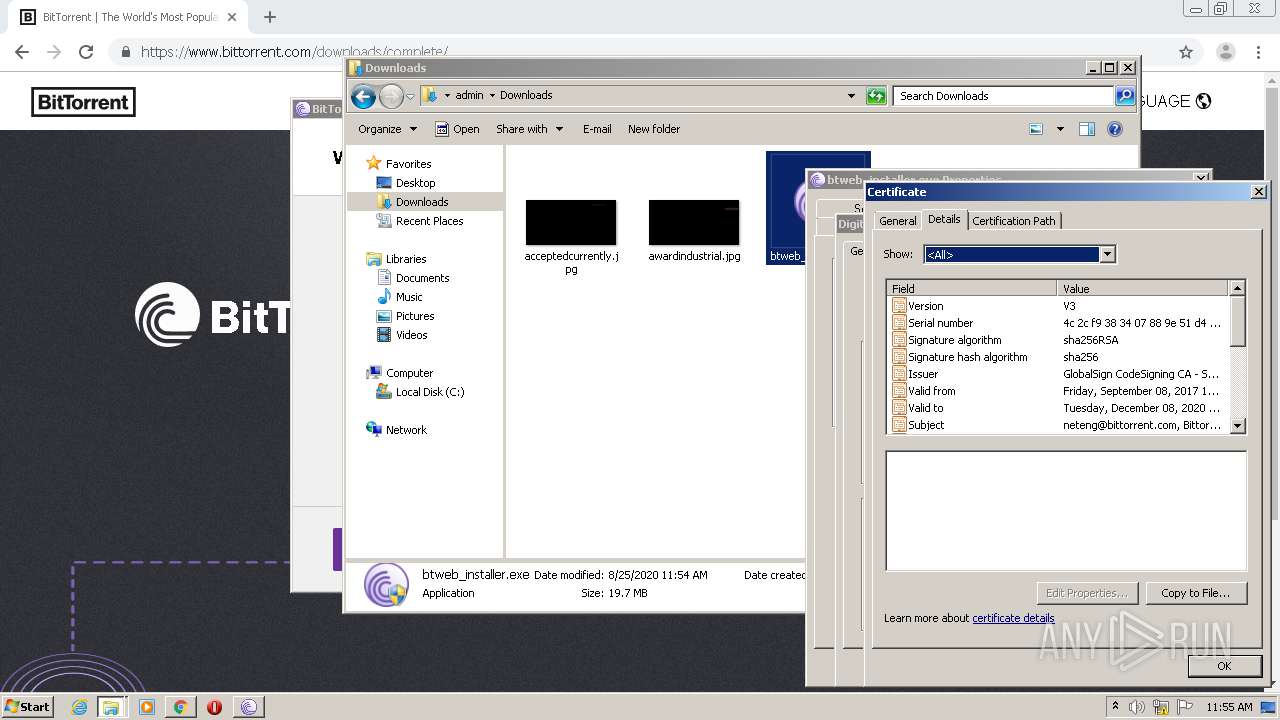The height and width of the screenshot is (720, 1280).
Task: Select Computer in navigation pane
Action: click(x=409, y=373)
